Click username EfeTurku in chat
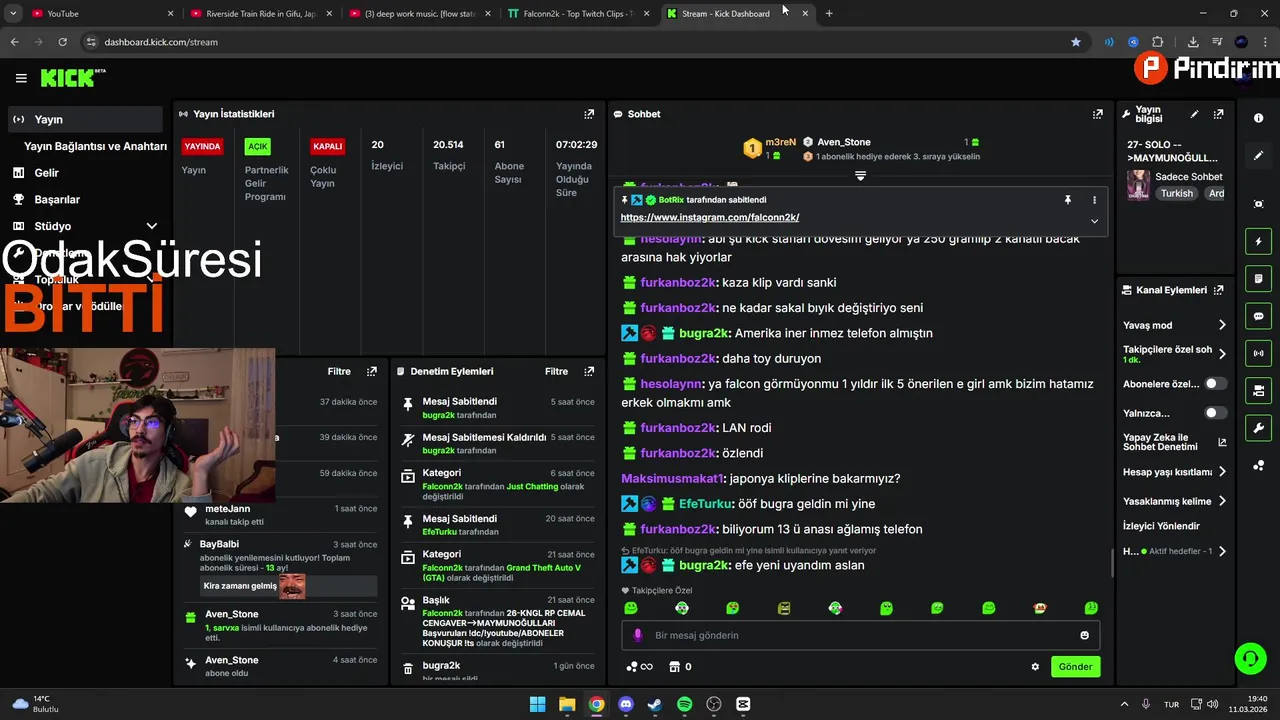Image resolution: width=1280 pixels, height=720 pixels. pos(706,504)
